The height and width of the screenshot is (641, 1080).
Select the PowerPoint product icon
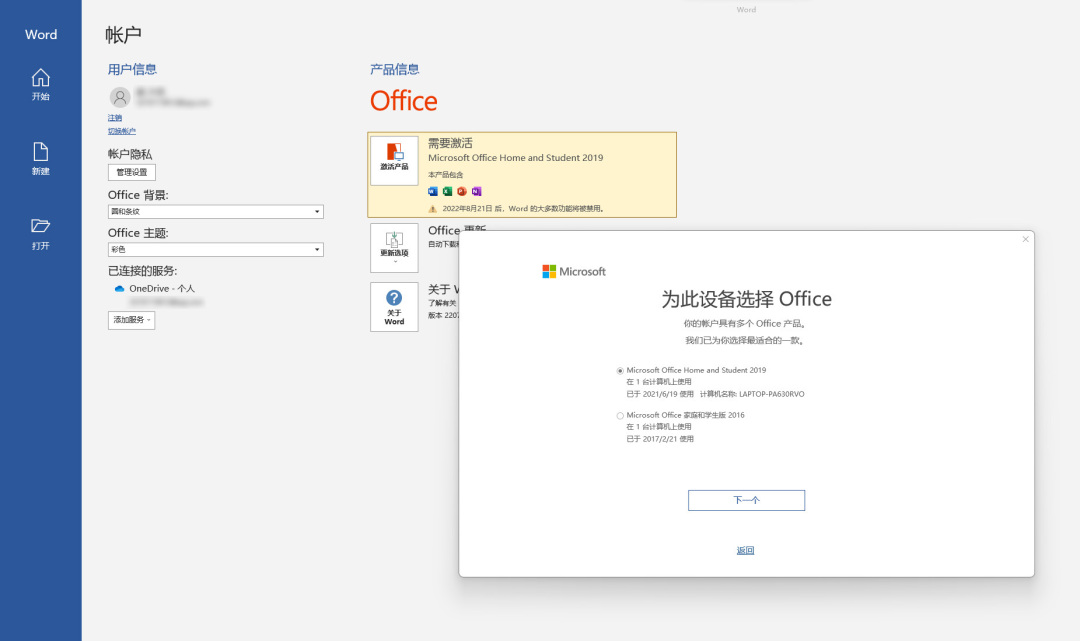(461, 191)
